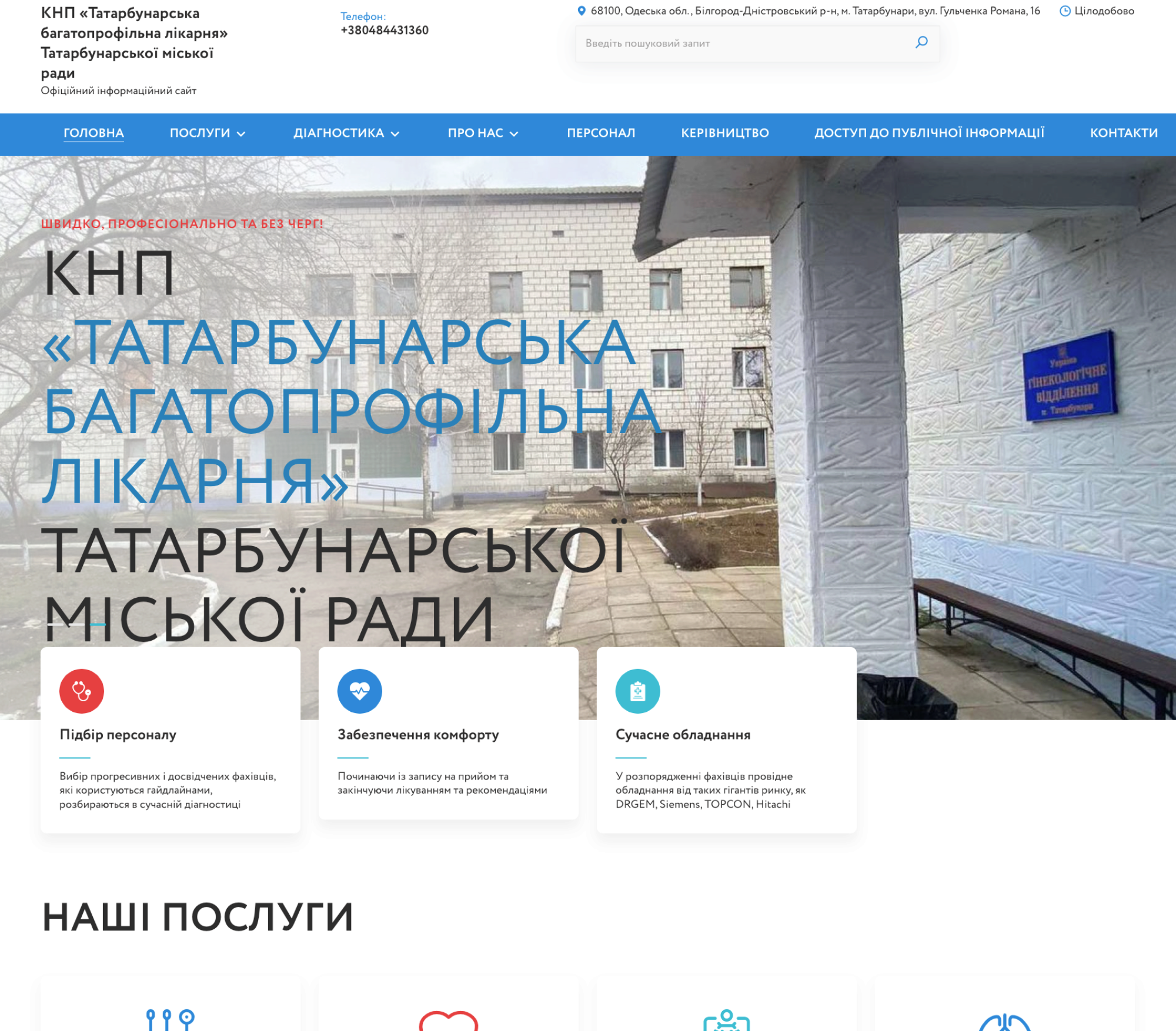This screenshot has height=1031, width=1176.
Task: Click the blue heart pulse icon
Action: pos(359,691)
